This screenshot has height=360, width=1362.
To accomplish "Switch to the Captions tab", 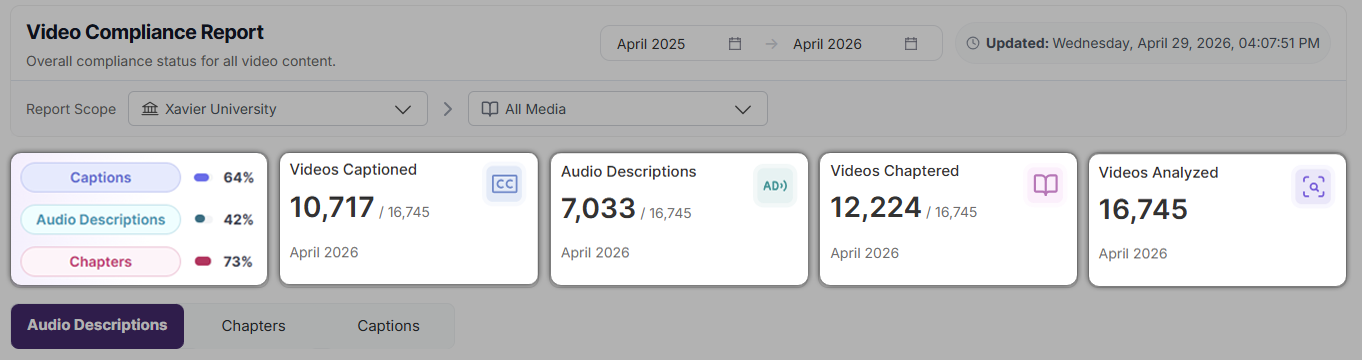I will point(389,326).
